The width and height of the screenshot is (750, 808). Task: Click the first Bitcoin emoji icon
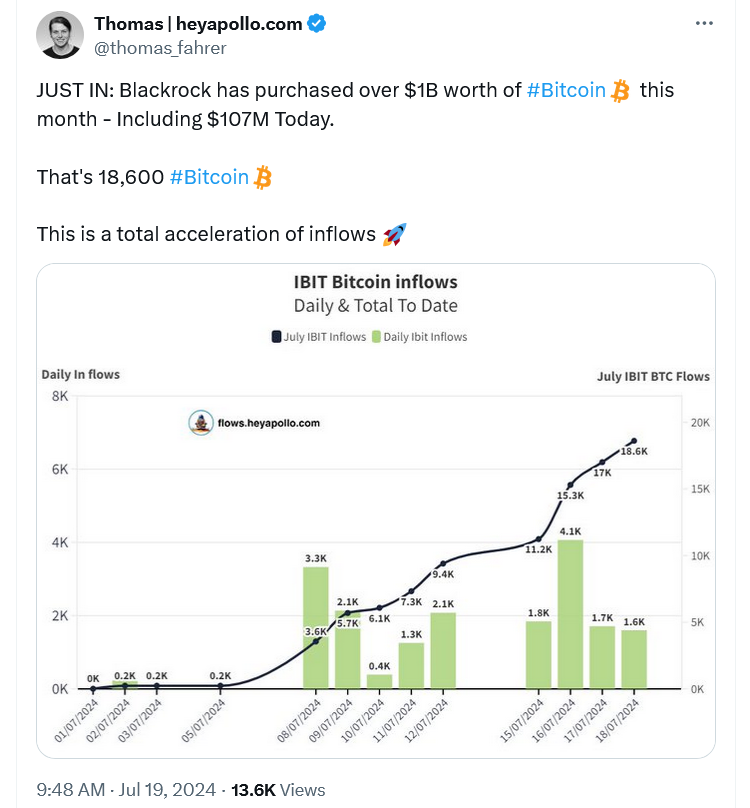click(x=620, y=91)
